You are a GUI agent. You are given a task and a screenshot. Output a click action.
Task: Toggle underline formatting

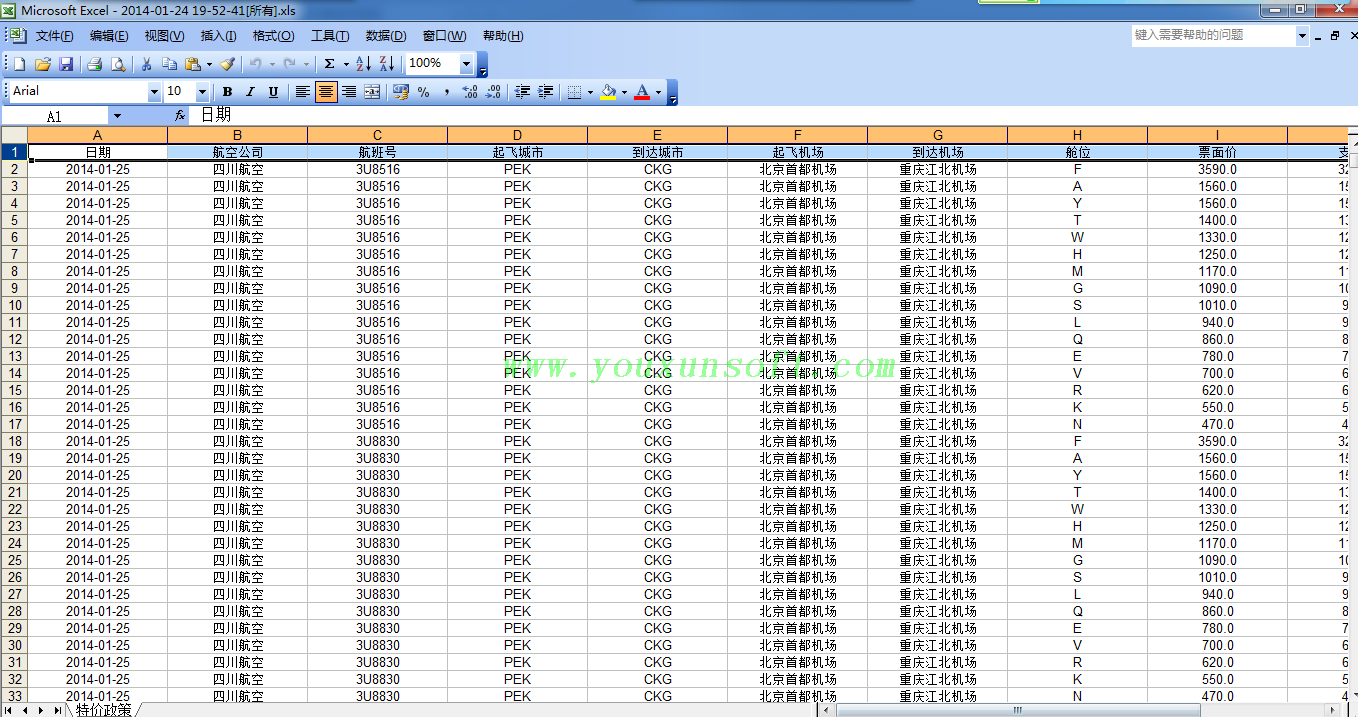(x=274, y=92)
